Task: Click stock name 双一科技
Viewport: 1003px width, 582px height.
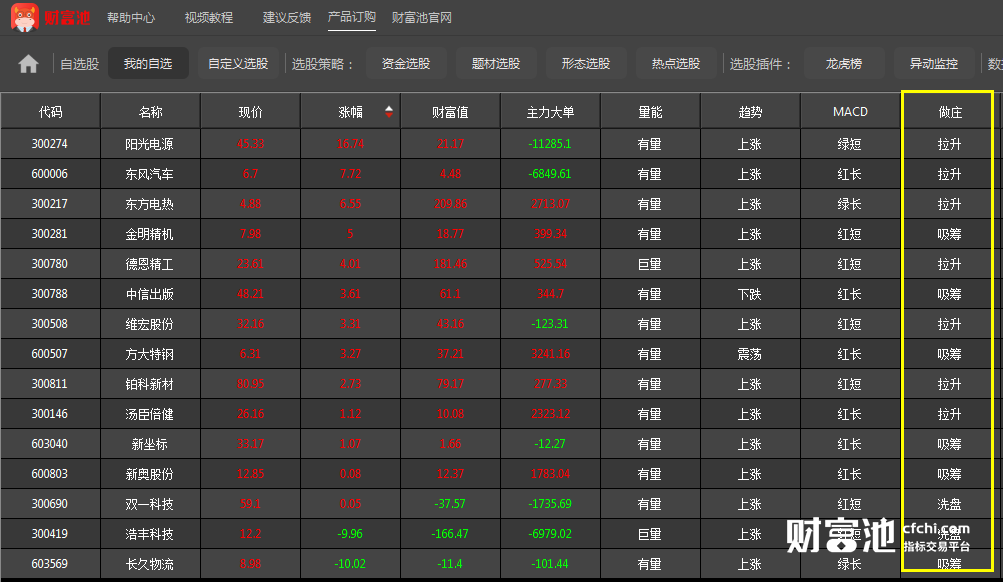Action: (149, 504)
